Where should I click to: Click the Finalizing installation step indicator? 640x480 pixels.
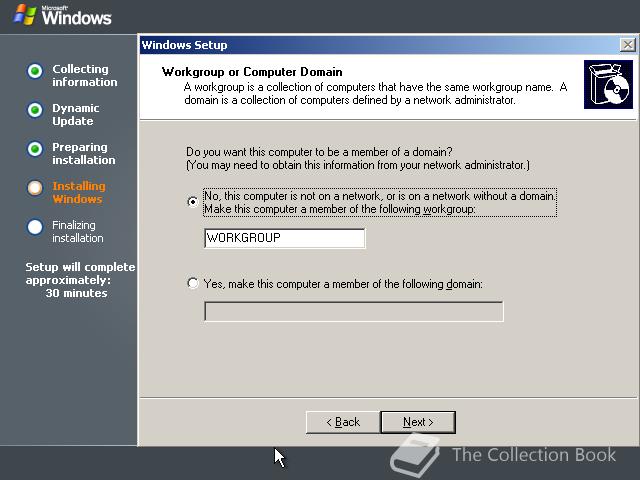pyautogui.click(x=35, y=227)
